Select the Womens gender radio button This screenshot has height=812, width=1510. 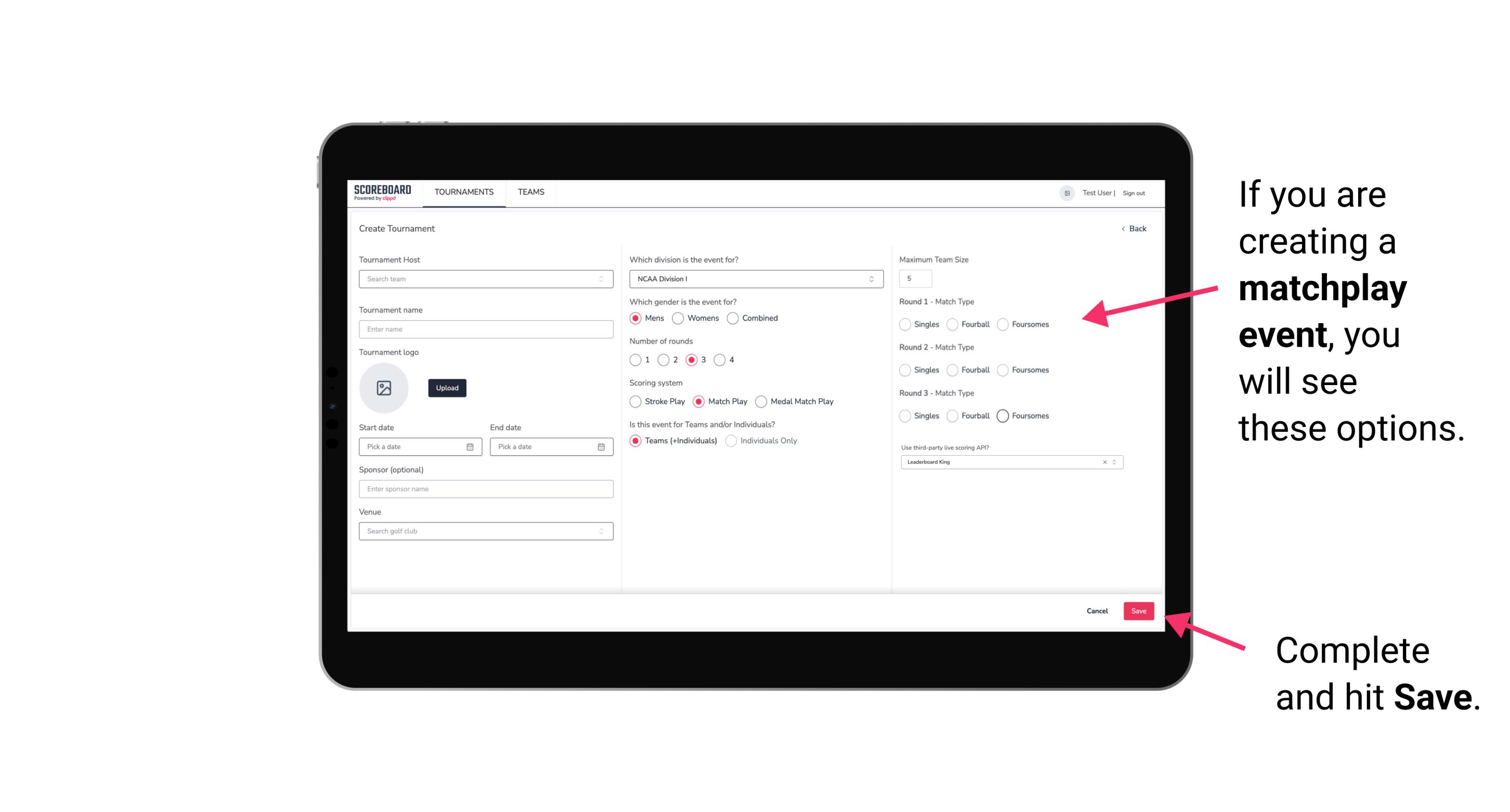click(678, 318)
